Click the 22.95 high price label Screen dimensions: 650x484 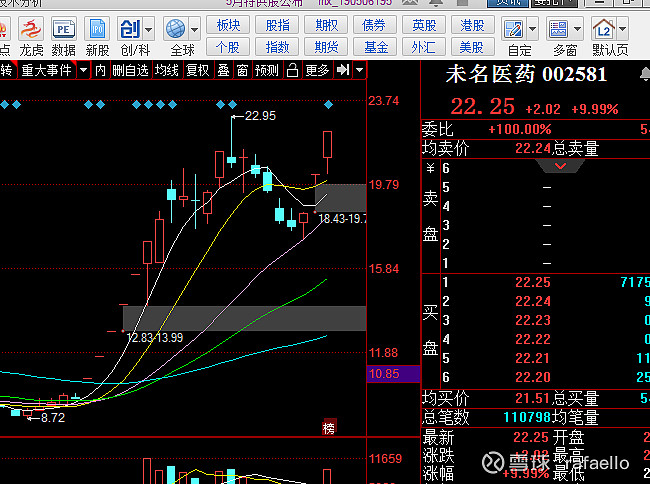coord(260,116)
